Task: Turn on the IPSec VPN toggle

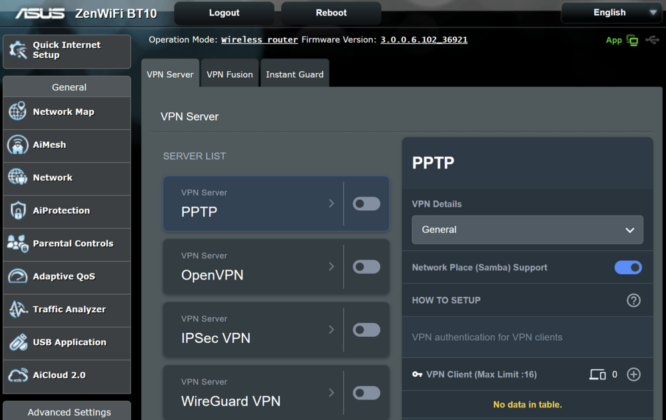Action: pos(366,330)
